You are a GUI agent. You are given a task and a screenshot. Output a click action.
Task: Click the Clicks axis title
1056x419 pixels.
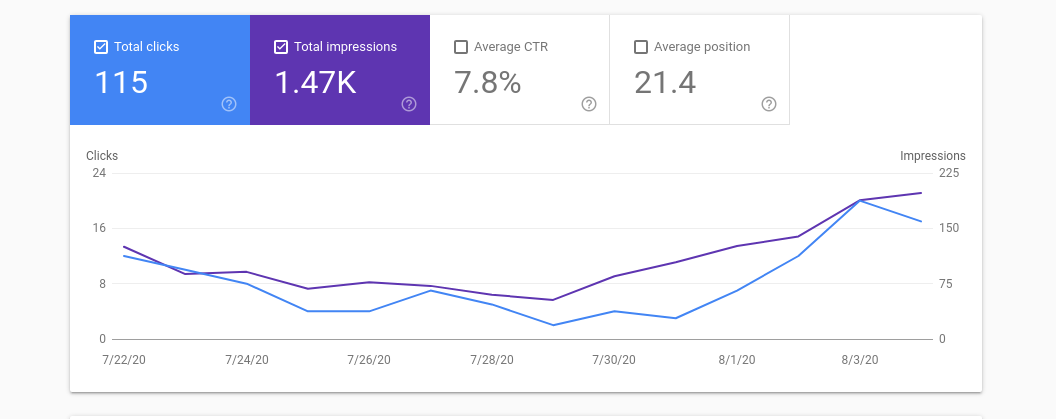[x=102, y=156]
